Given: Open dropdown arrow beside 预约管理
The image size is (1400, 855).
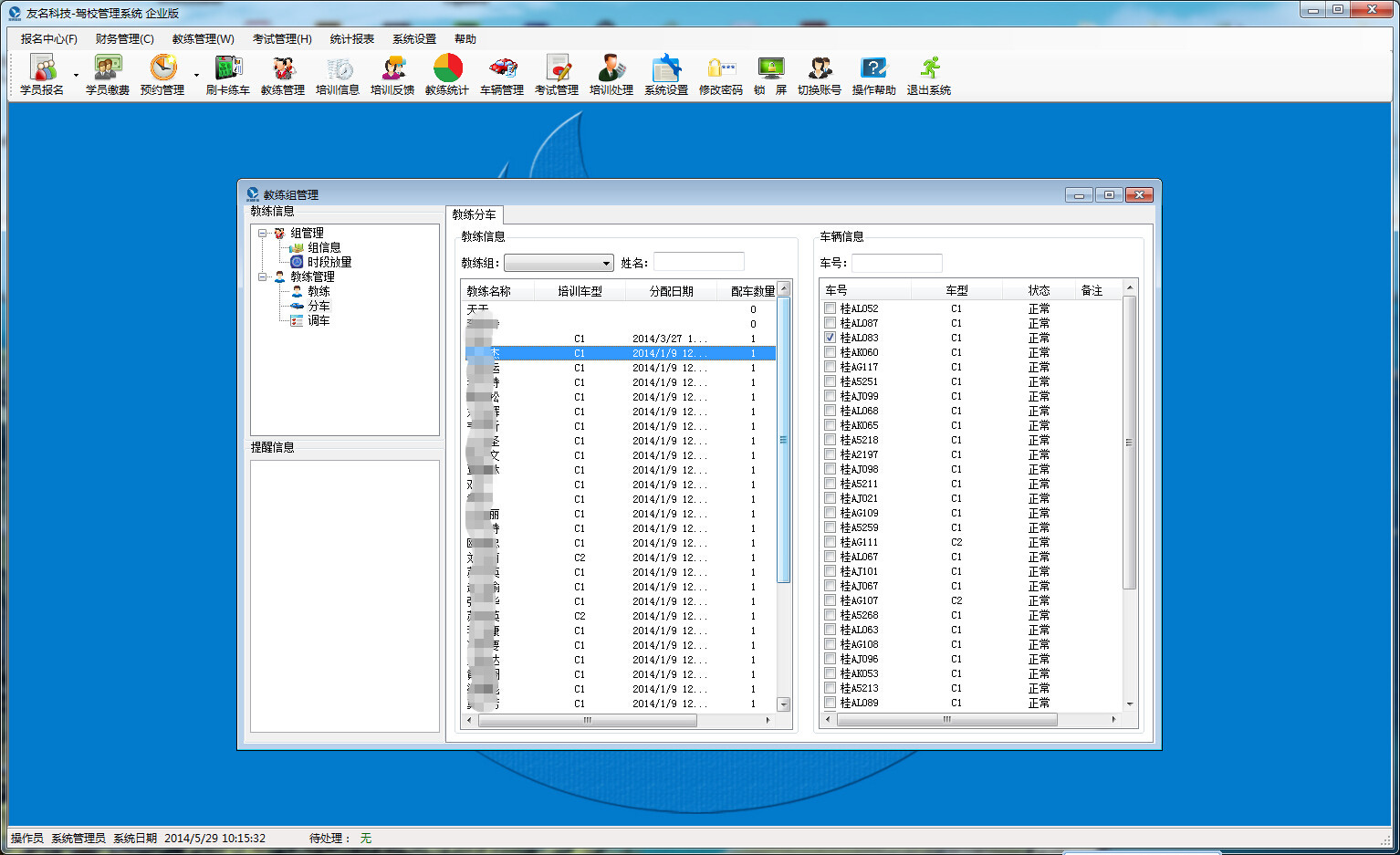Looking at the screenshot, I should 196,75.
